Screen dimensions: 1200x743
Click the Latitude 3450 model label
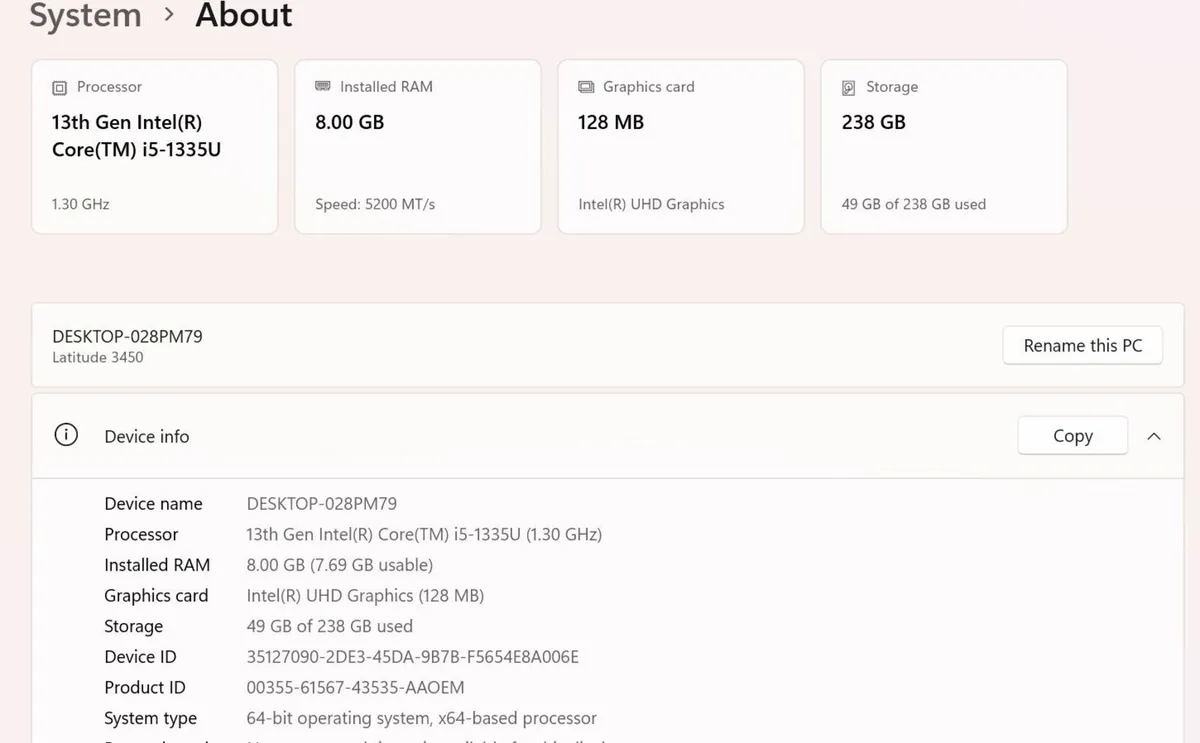[x=98, y=357]
